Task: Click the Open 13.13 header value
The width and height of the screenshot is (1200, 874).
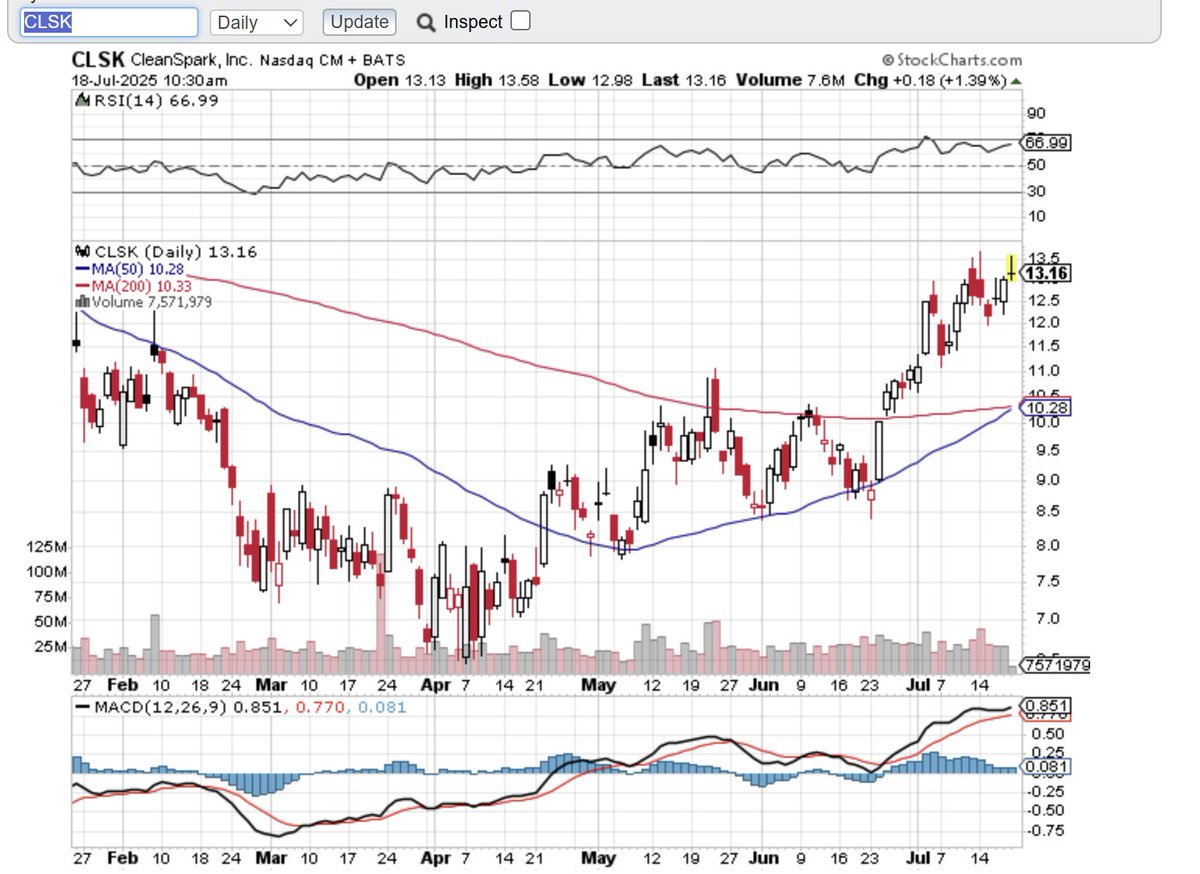Action: tap(401, 80)
